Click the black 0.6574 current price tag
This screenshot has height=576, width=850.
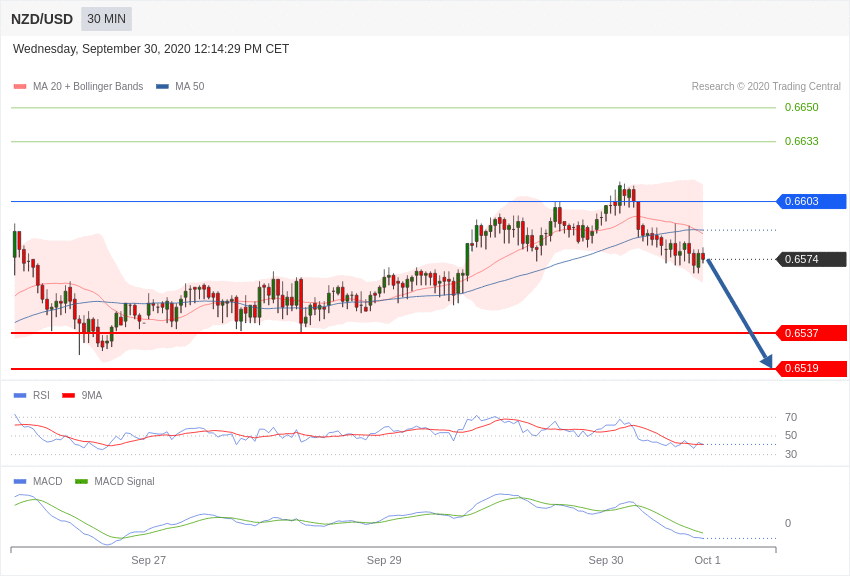point(812,259)
